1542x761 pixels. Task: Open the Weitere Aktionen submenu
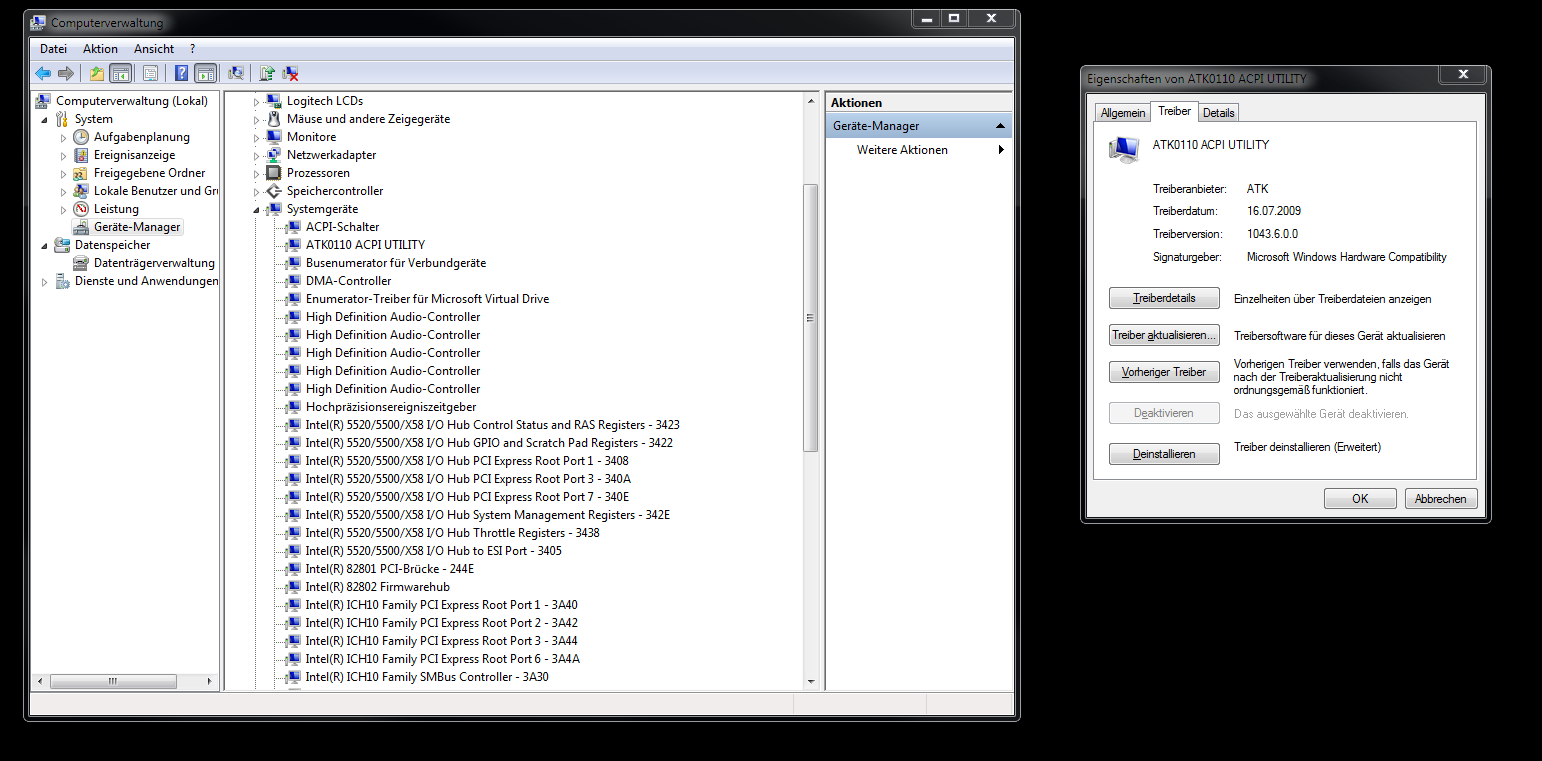1001,150
